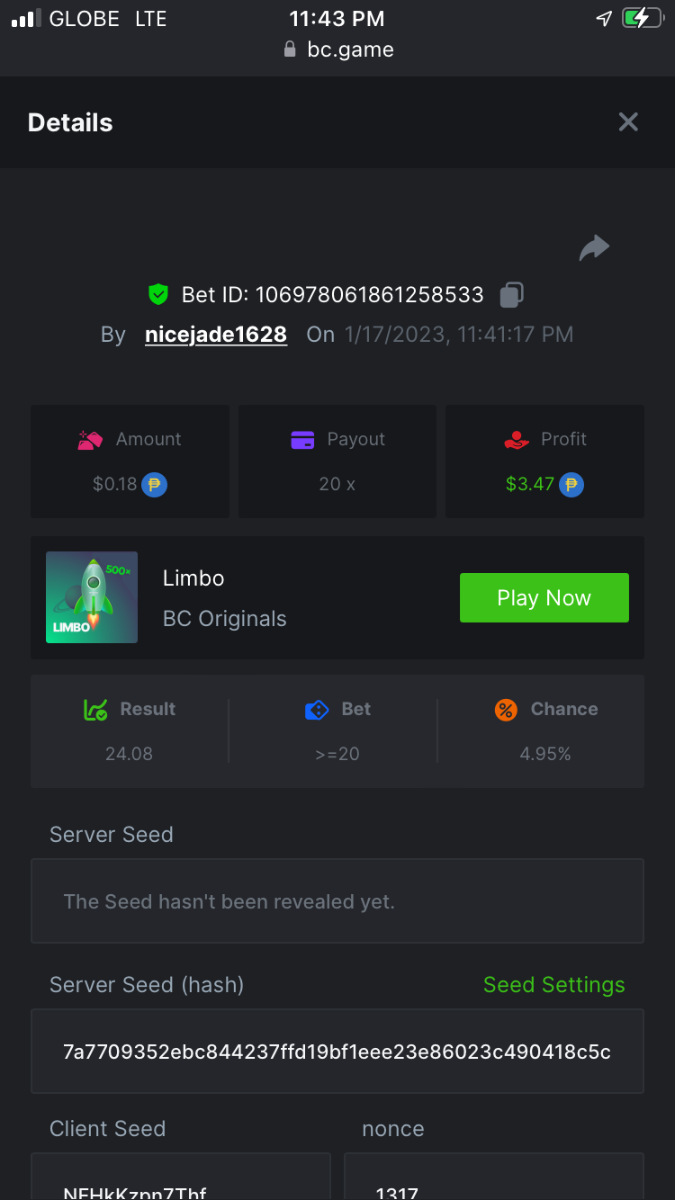Click the purple Payout card icon

pyautogui.click(x=303, y=439)
